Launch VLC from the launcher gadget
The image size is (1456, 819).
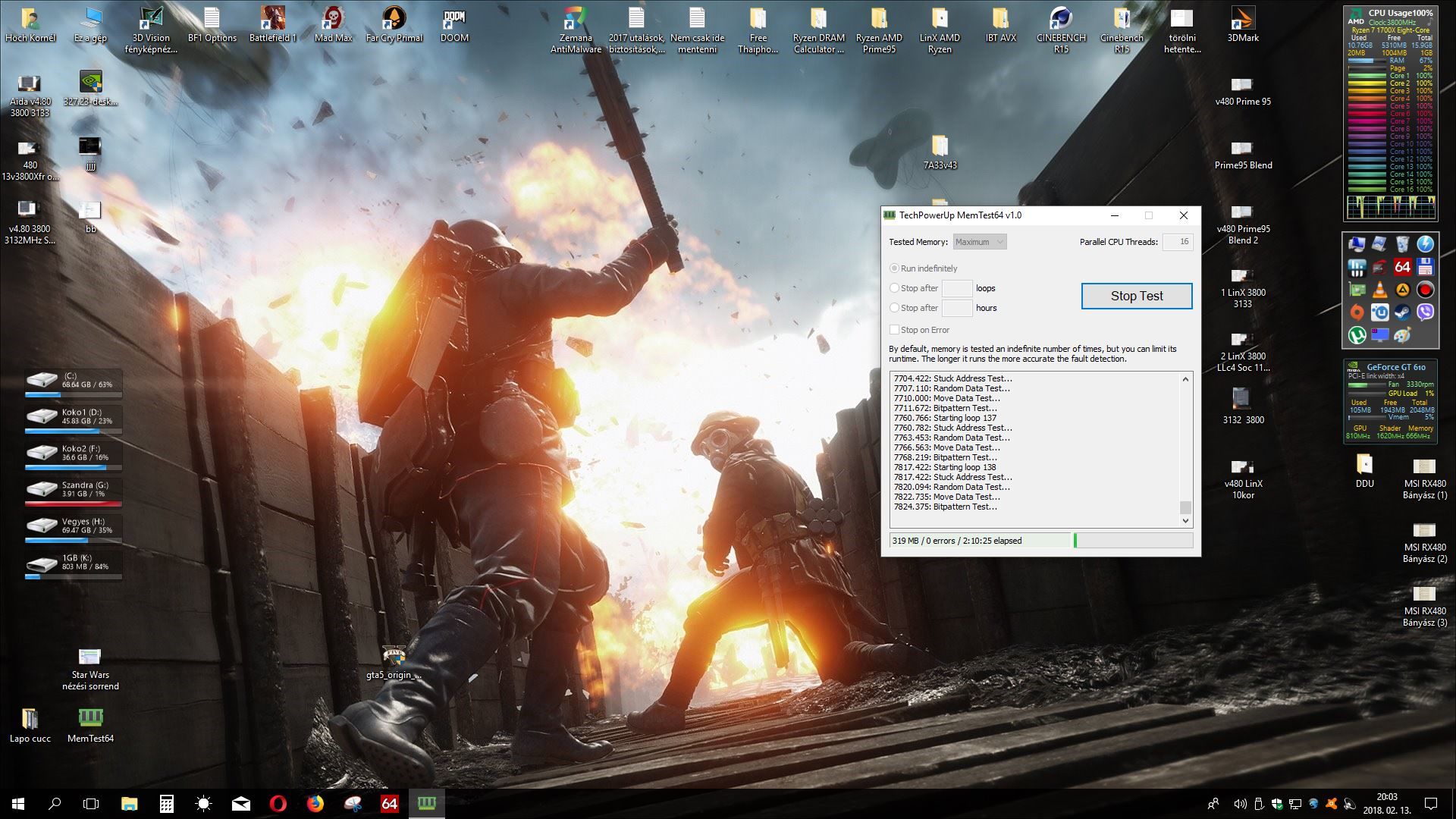coord(1380,290)
